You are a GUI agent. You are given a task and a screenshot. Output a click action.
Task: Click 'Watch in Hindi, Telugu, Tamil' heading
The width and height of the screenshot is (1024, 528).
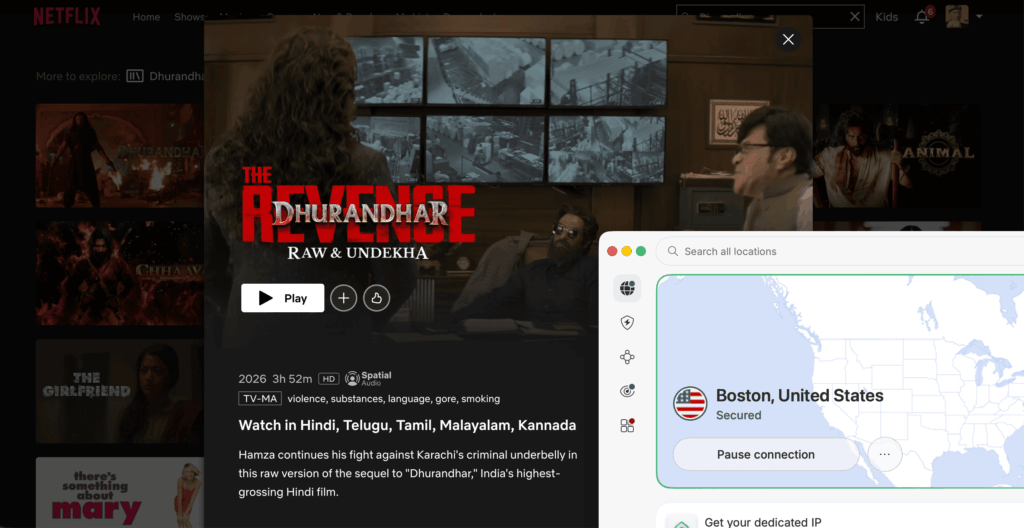click(407, 425)
